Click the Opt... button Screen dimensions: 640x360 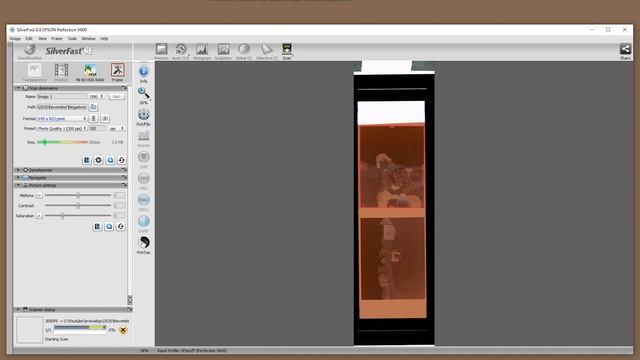pos(117,97)
